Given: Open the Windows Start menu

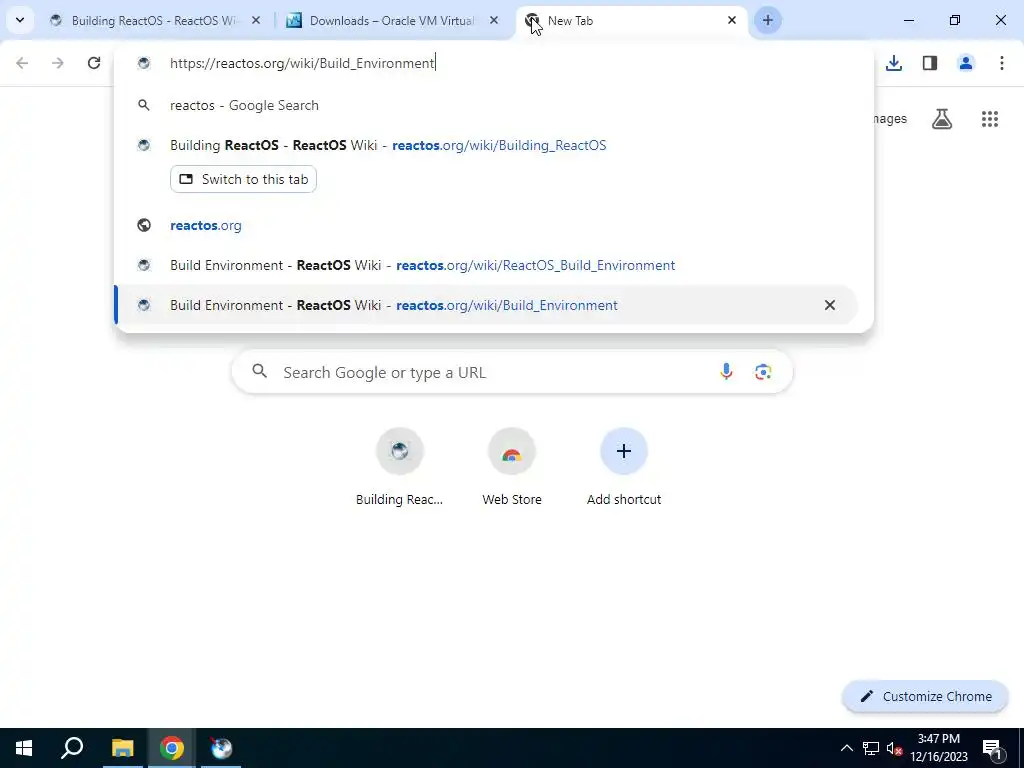Looking at the screenshot, I should [x=24, y=748].
